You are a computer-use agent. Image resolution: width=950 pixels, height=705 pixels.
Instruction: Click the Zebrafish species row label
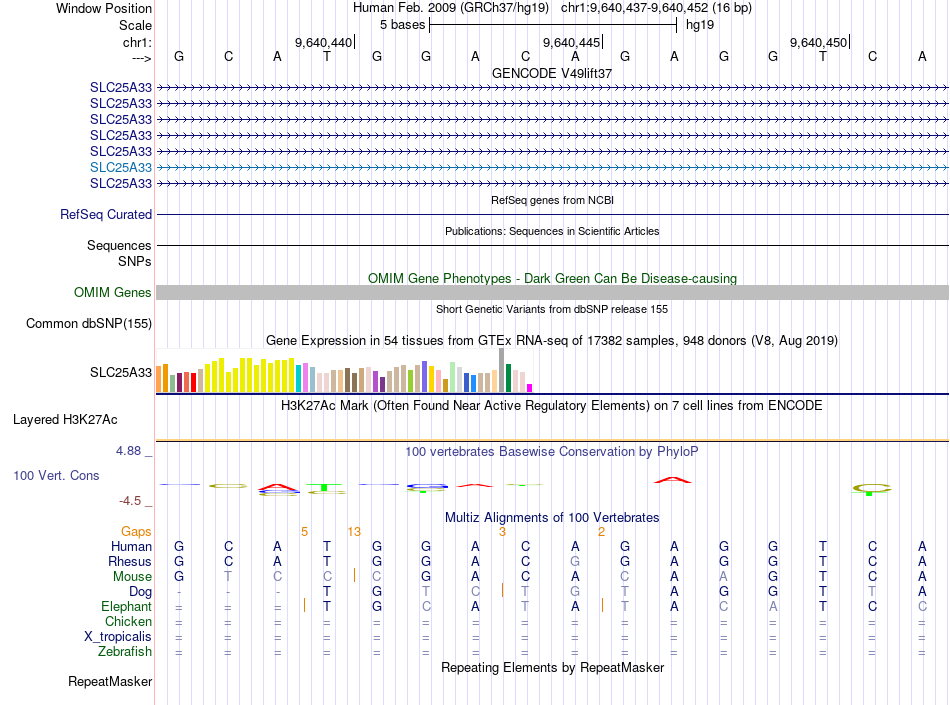coord(125,652)
